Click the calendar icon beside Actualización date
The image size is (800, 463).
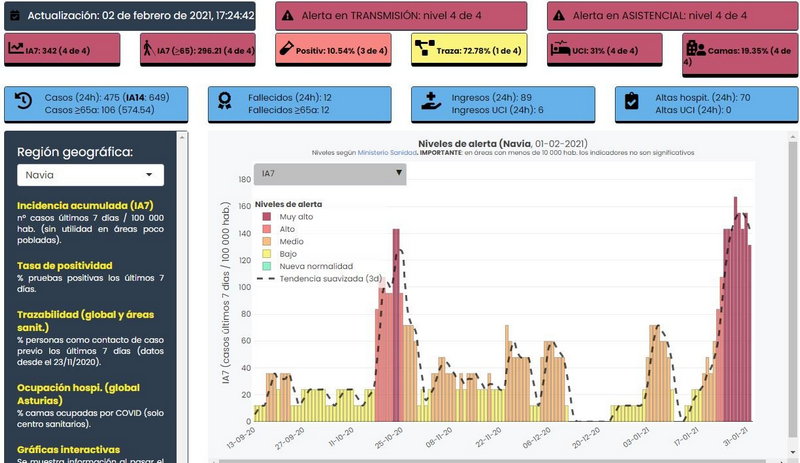(x=15, y=16)
